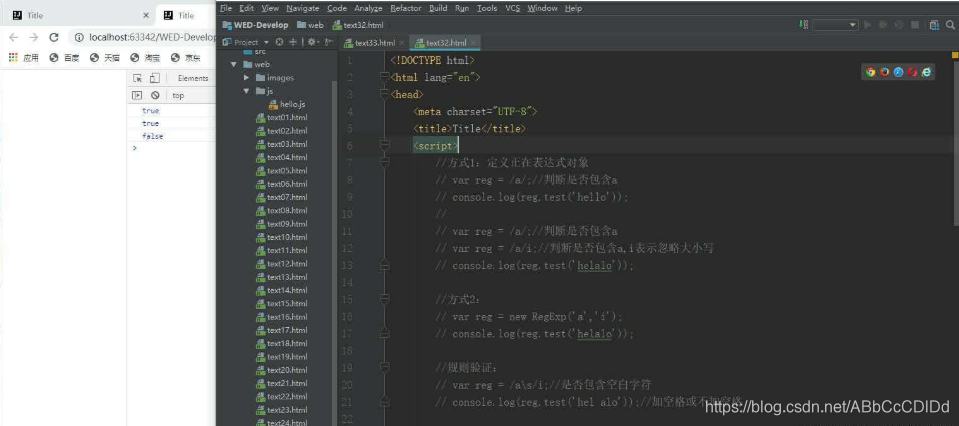Click yellow warning marker atop editor scrollbar
Screen dimensions: 959x426
(955, 55)
